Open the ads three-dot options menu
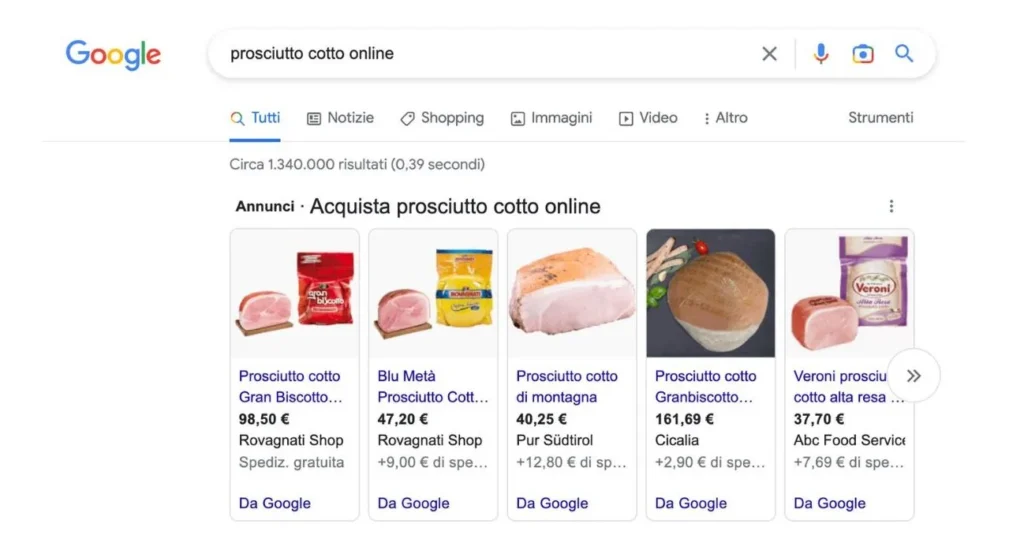This screenshot has width=1024, height=550. [891, 207]
